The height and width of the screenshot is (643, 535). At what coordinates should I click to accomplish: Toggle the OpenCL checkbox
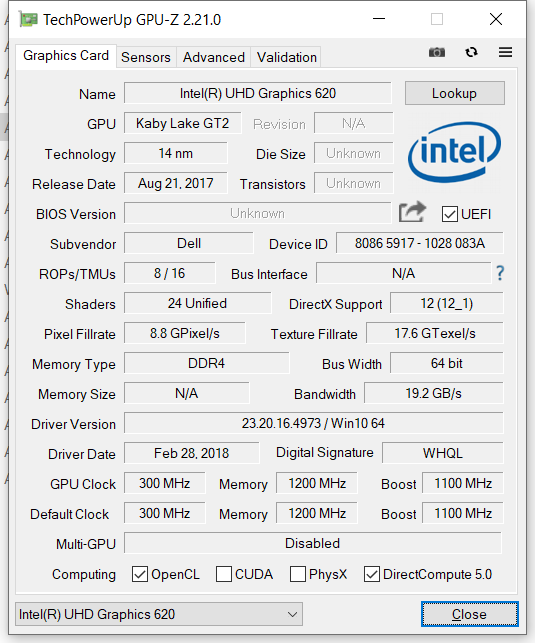(x=140, y=574)
